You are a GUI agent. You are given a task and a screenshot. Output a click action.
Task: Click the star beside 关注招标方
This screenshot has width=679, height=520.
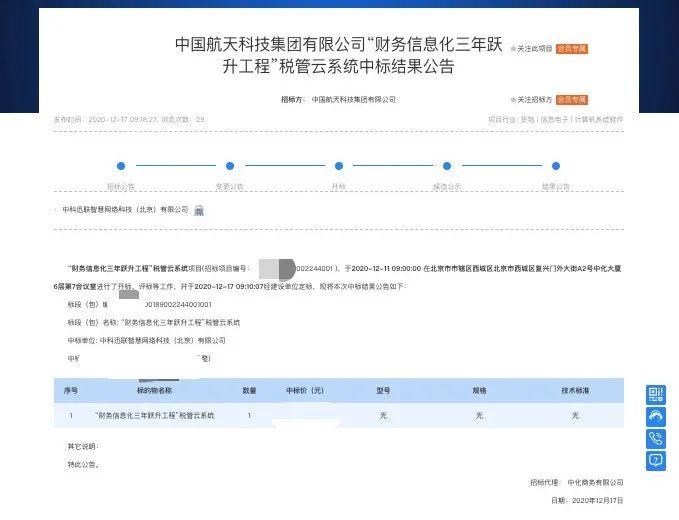point(514,100)
